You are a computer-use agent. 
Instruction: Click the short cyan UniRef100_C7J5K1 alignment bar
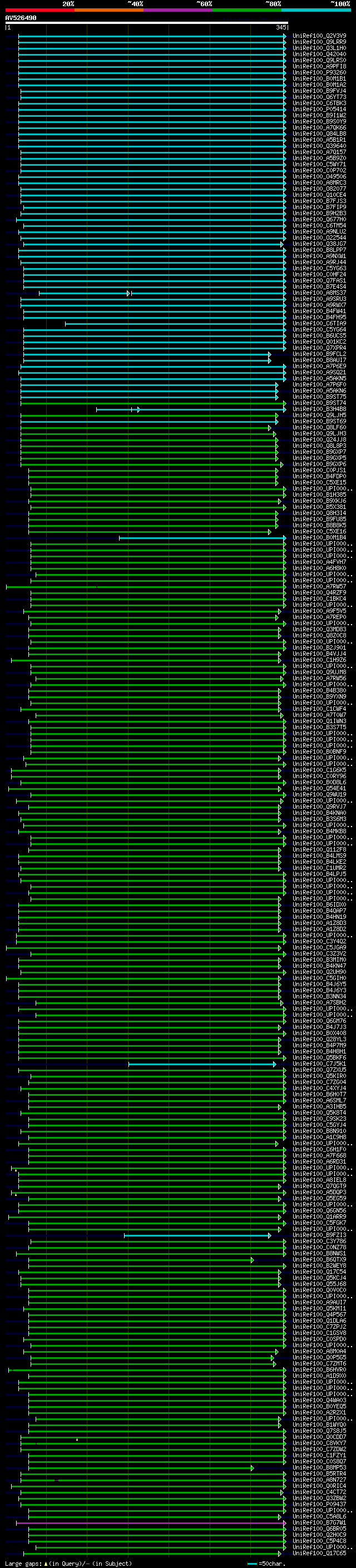pyautogui.click(x=202, y=1064)
